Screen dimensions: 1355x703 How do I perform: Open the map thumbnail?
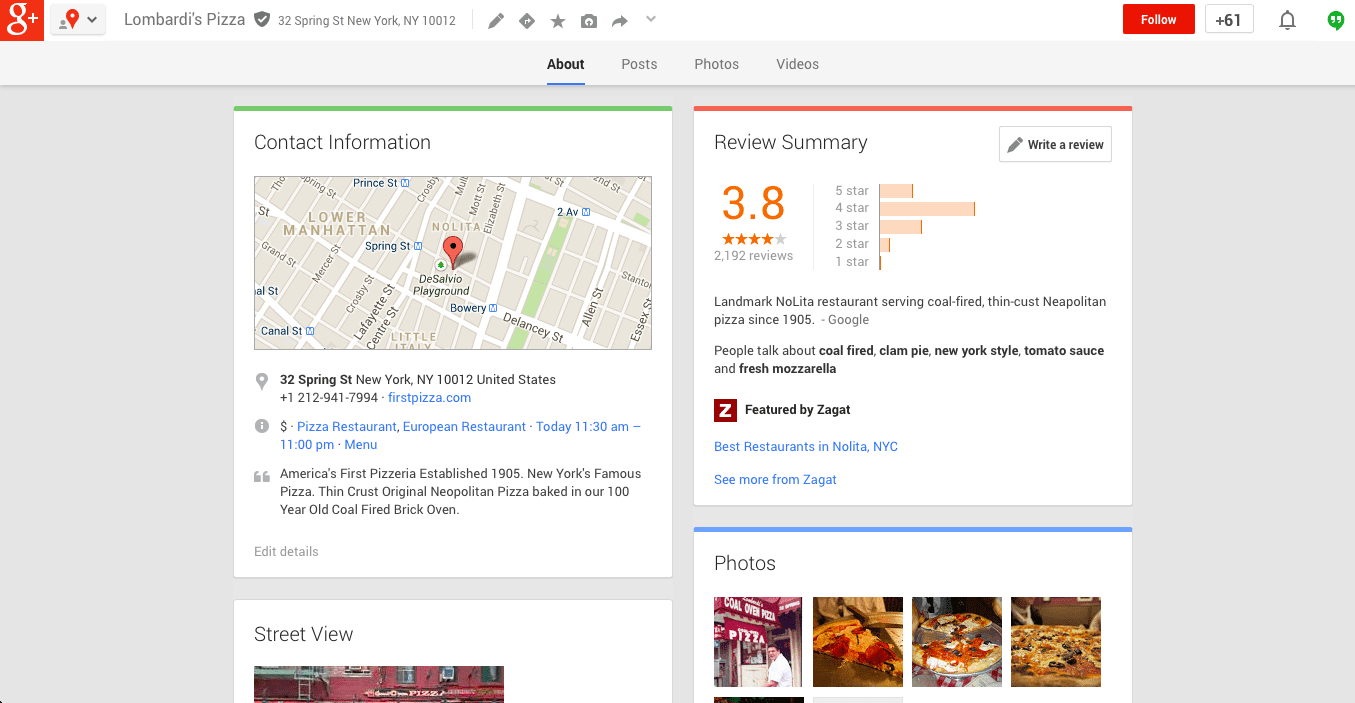coord(453,263)
